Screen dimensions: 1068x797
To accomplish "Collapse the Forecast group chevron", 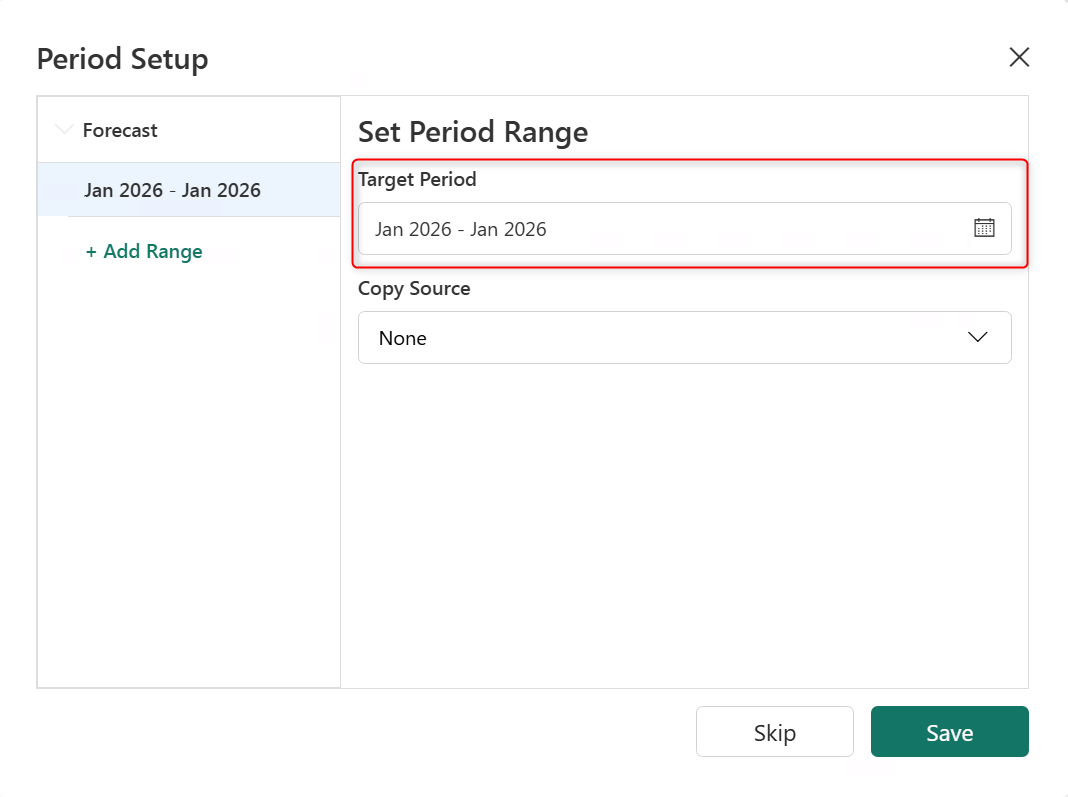I will 64,130.
